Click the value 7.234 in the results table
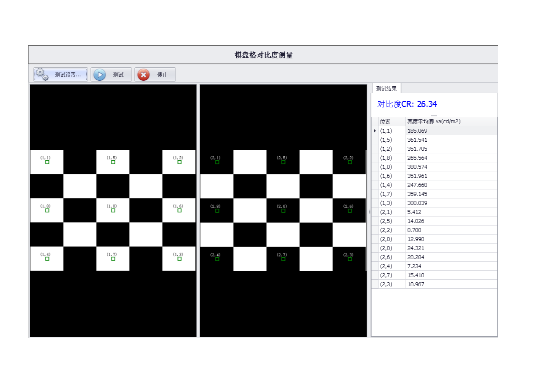 point(414,266)
